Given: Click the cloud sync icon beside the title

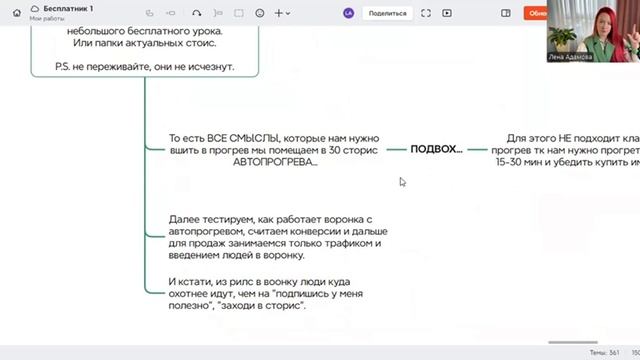Looking at the screenshot, I should pyautogui.click(x=35, y=9).
